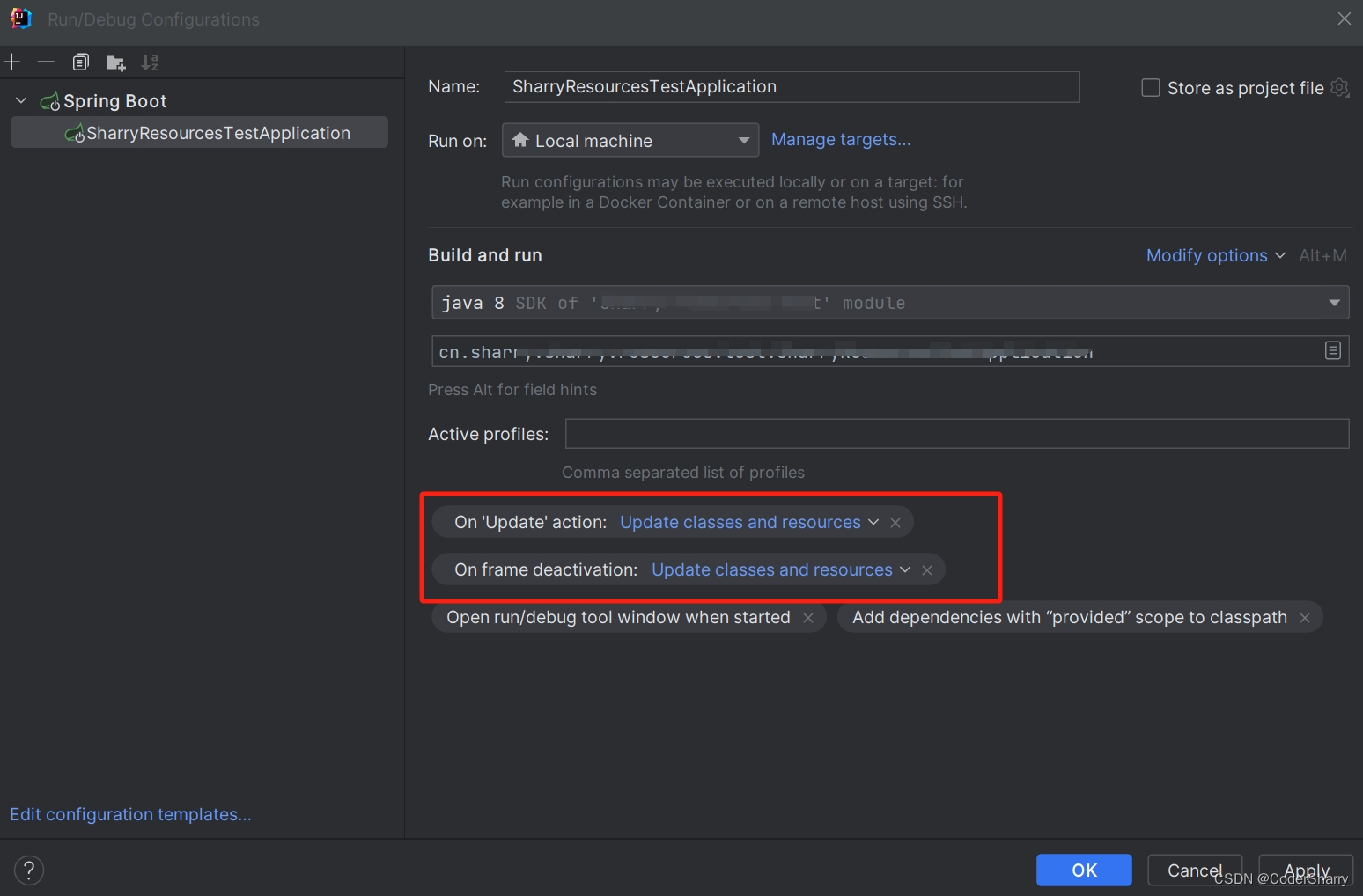Close the Run/Debug Configurations window
Image resolution: width=1363 pixels, height=896 pixels.
point(1344,18)
